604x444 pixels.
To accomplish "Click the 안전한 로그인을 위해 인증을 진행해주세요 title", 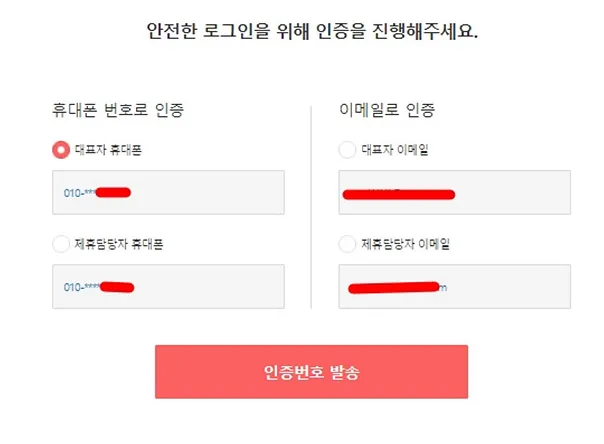I will (312, 31).
